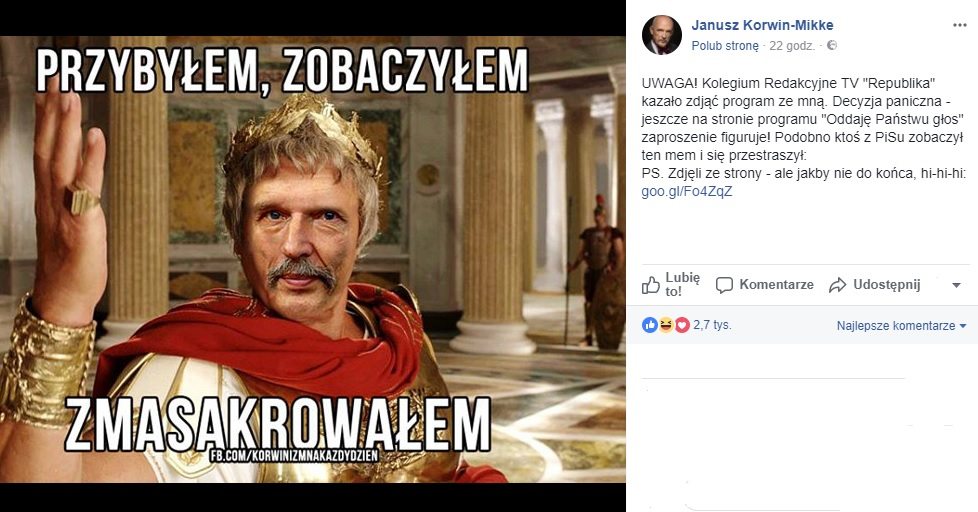Click the Komentarze speech bubble icon
The height and width of the screenshot is (512, 978).
coord(724,285)
